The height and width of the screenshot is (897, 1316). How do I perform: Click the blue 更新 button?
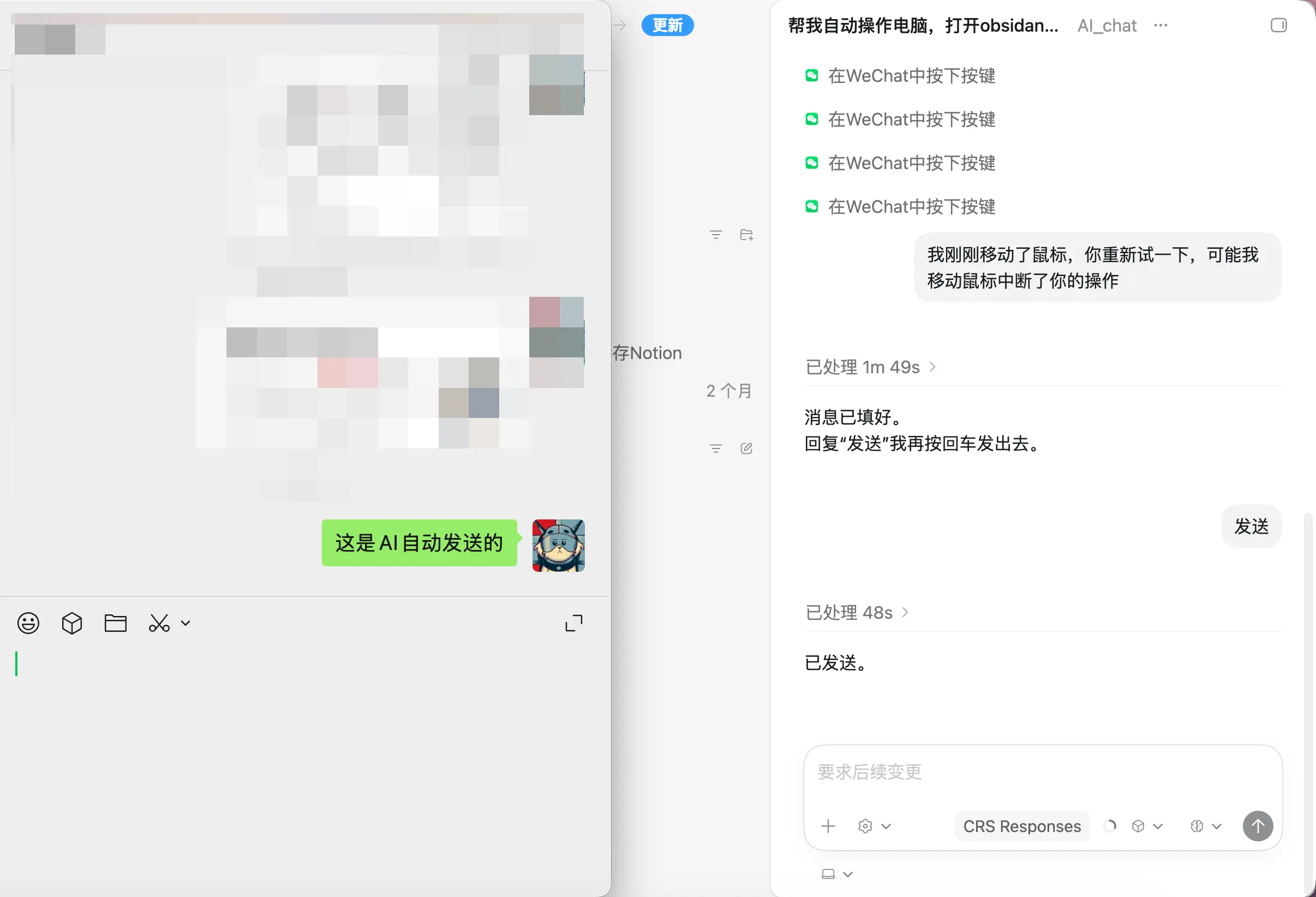tap(667, 26)
